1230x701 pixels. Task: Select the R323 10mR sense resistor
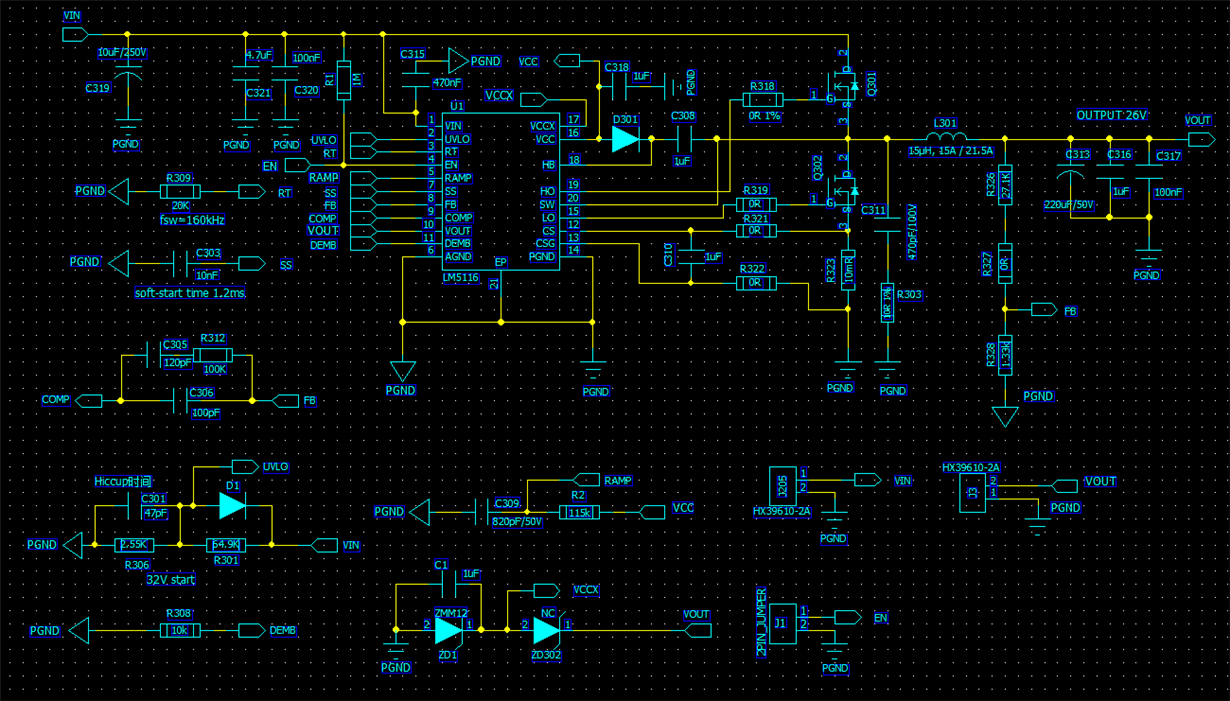point(847,270)
